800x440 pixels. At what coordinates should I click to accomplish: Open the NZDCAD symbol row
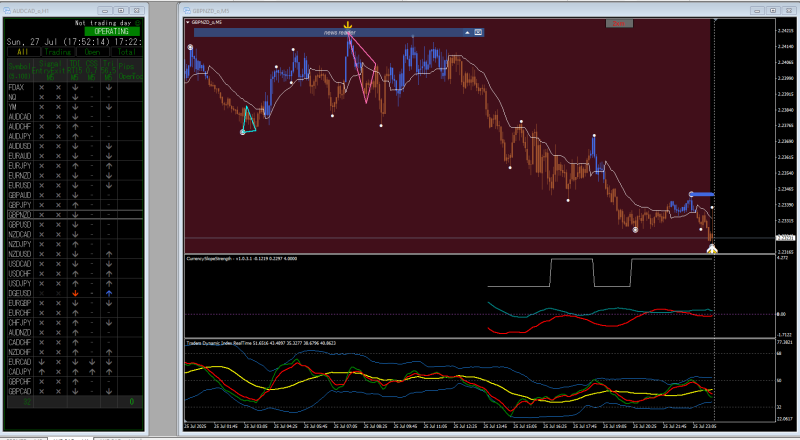coord(75,234)
